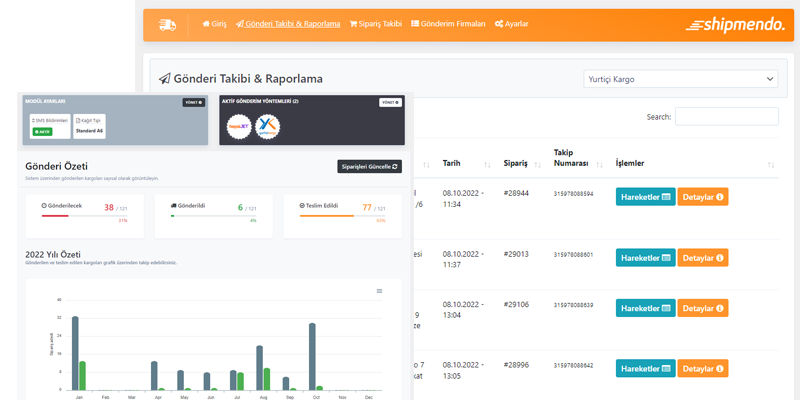Click order number #29013

click(x=516, y=254)
